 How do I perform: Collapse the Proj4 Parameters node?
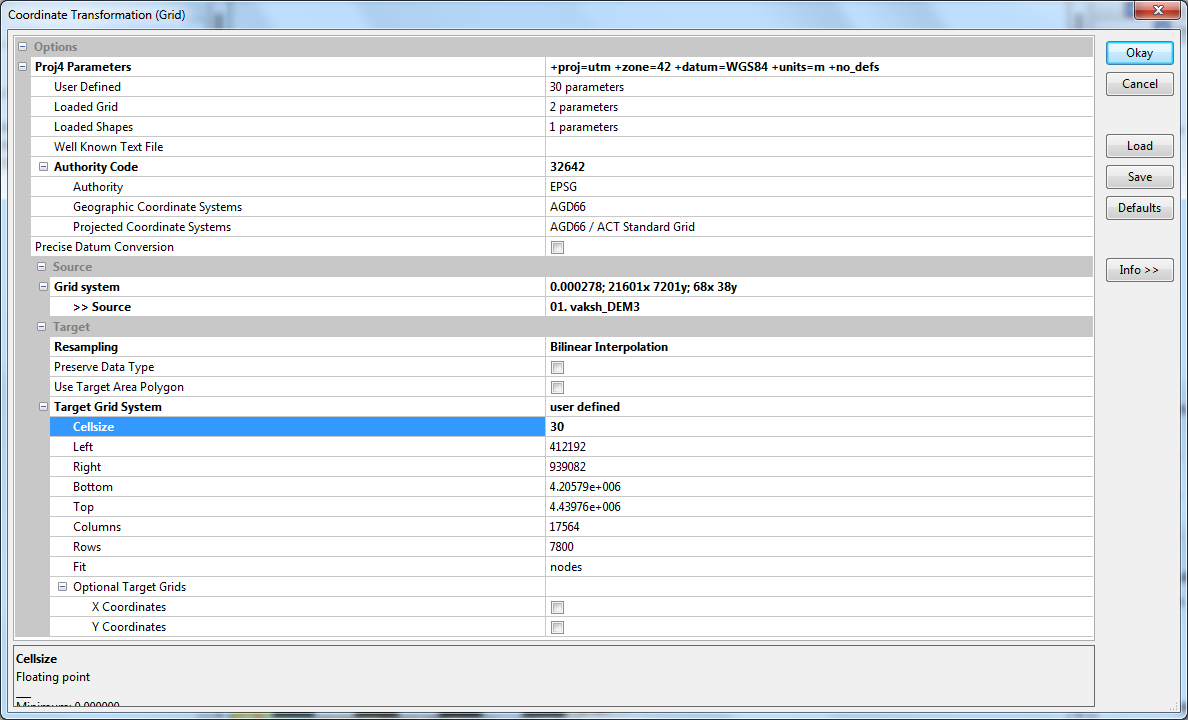[23, 67]
